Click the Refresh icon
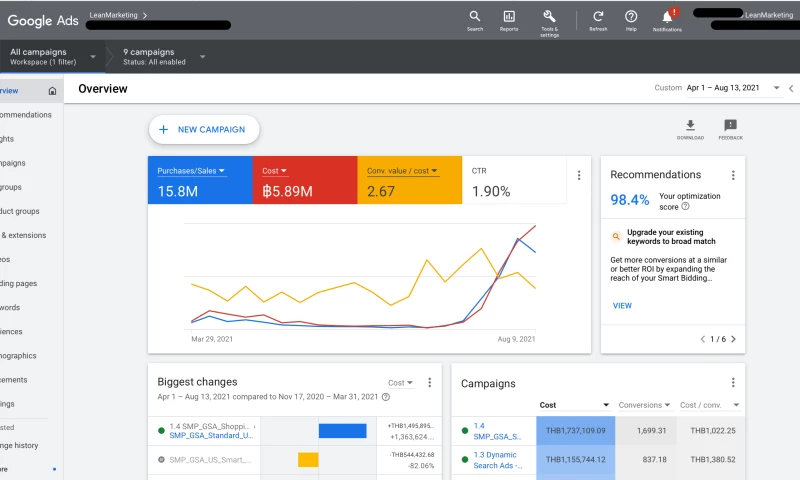 598,16
